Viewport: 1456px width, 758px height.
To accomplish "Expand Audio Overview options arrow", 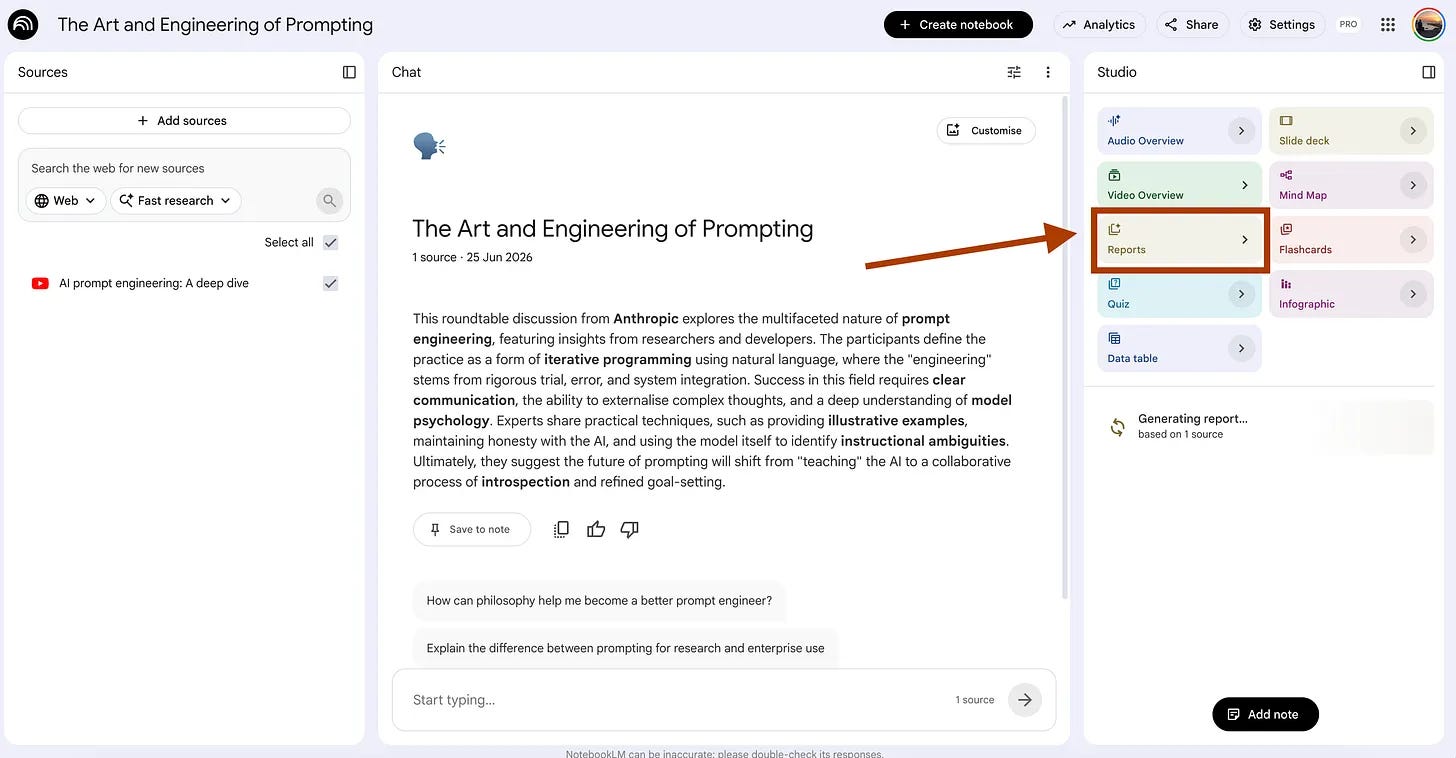I will pos(1241,131).
